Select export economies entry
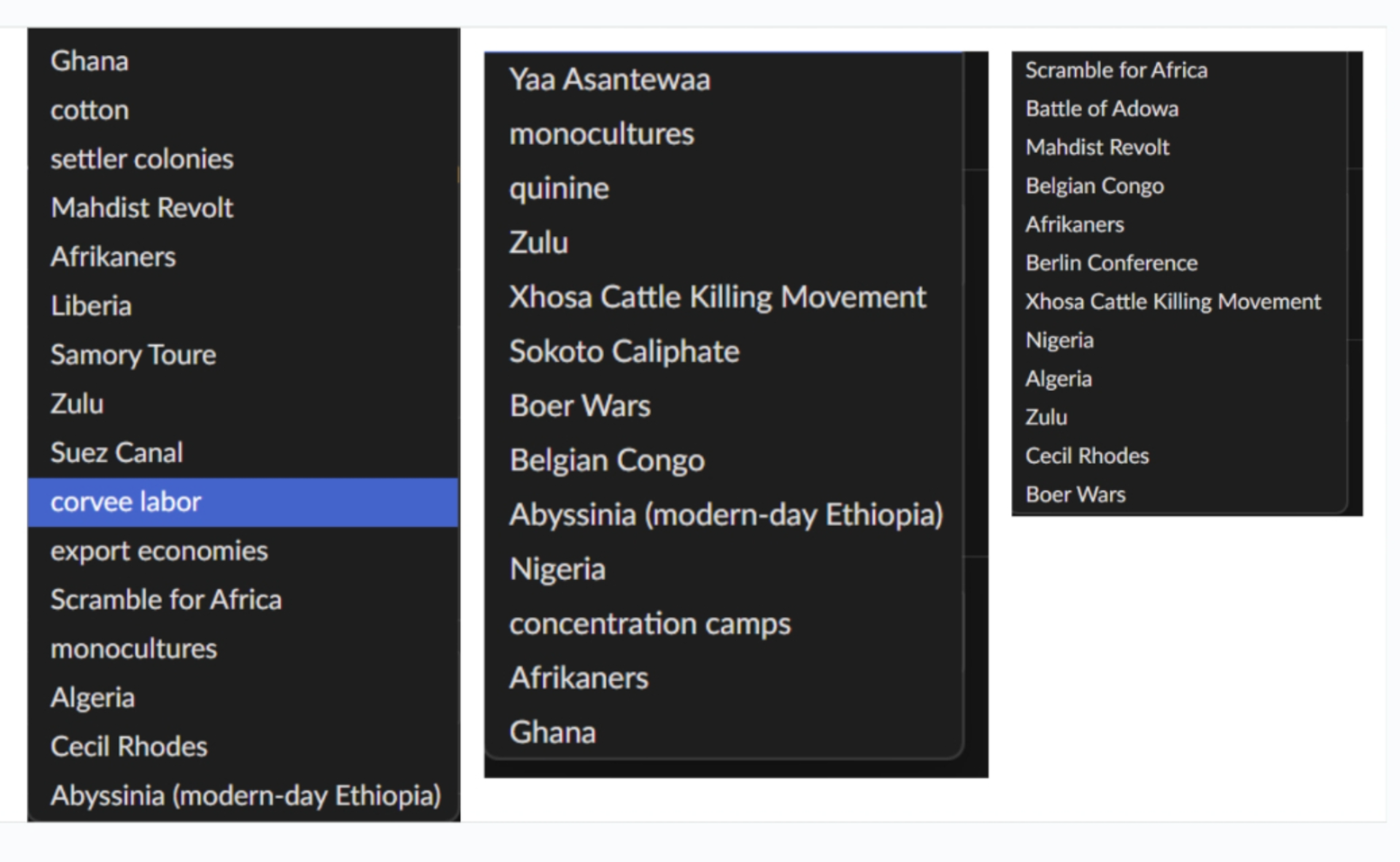 click(243, 550)
